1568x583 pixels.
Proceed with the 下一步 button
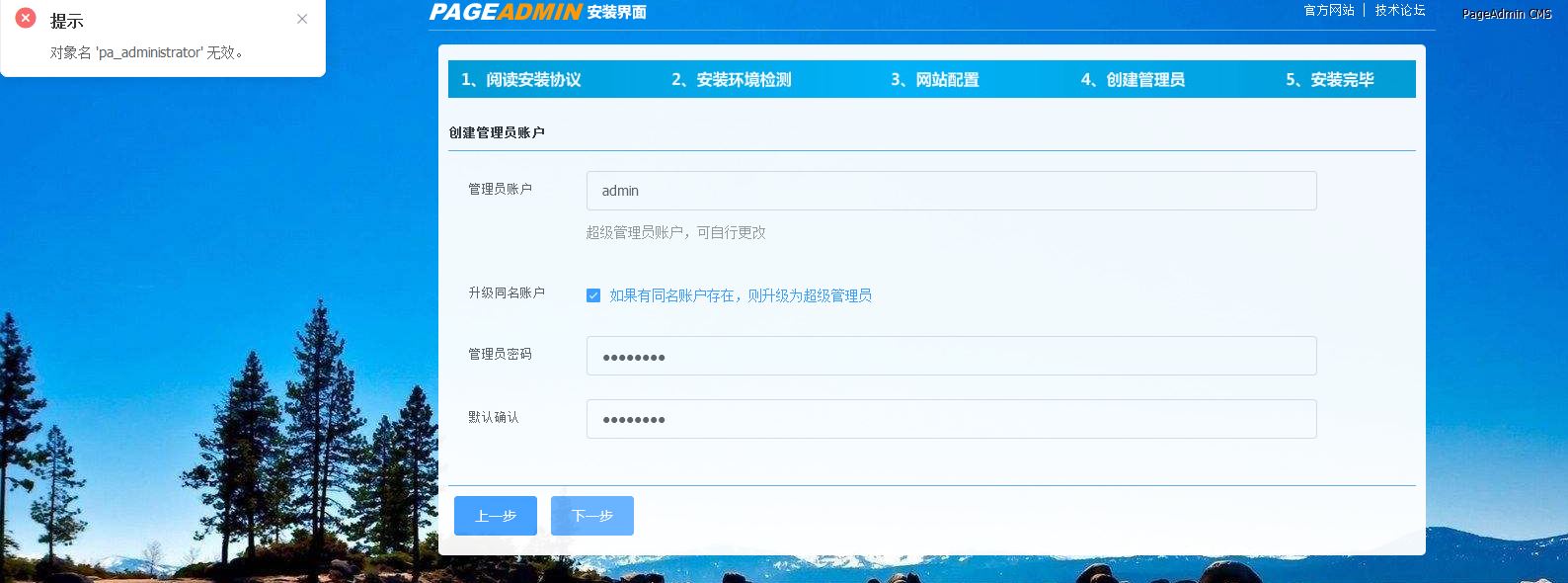[592, 516]
